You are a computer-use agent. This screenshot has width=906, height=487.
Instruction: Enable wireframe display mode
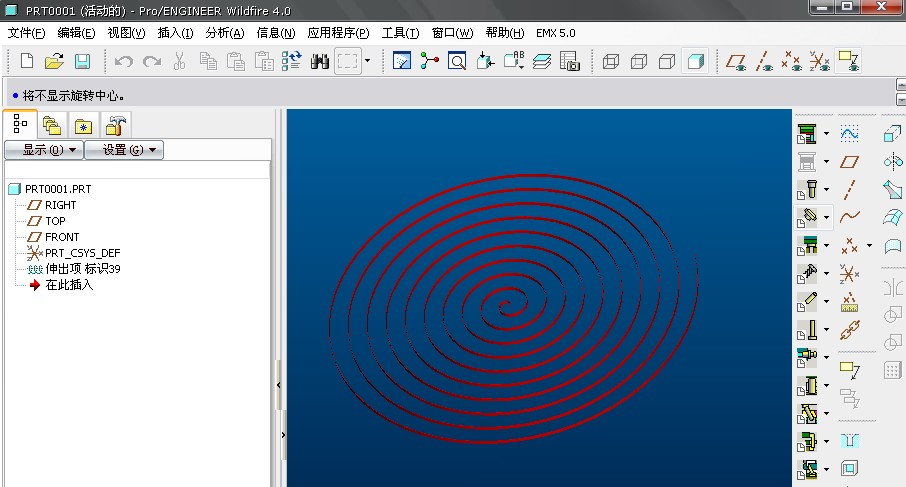611,61
